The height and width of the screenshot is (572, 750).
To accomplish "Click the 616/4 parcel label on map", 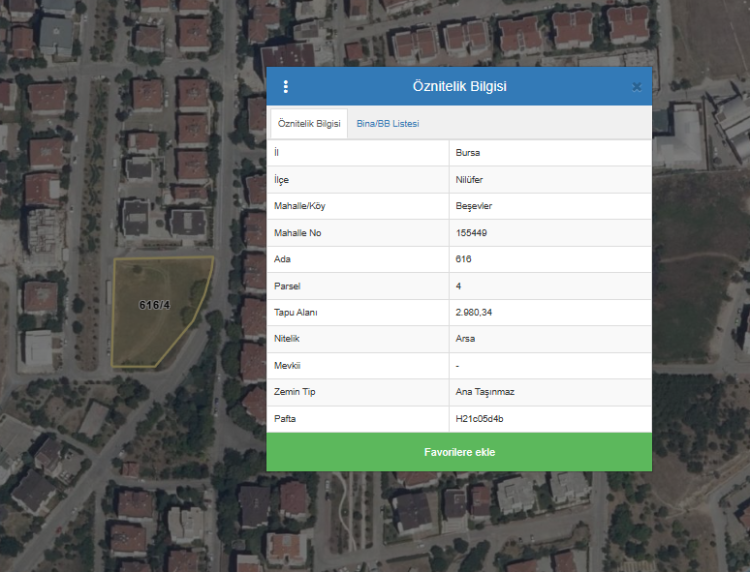I will coord(154,304).
